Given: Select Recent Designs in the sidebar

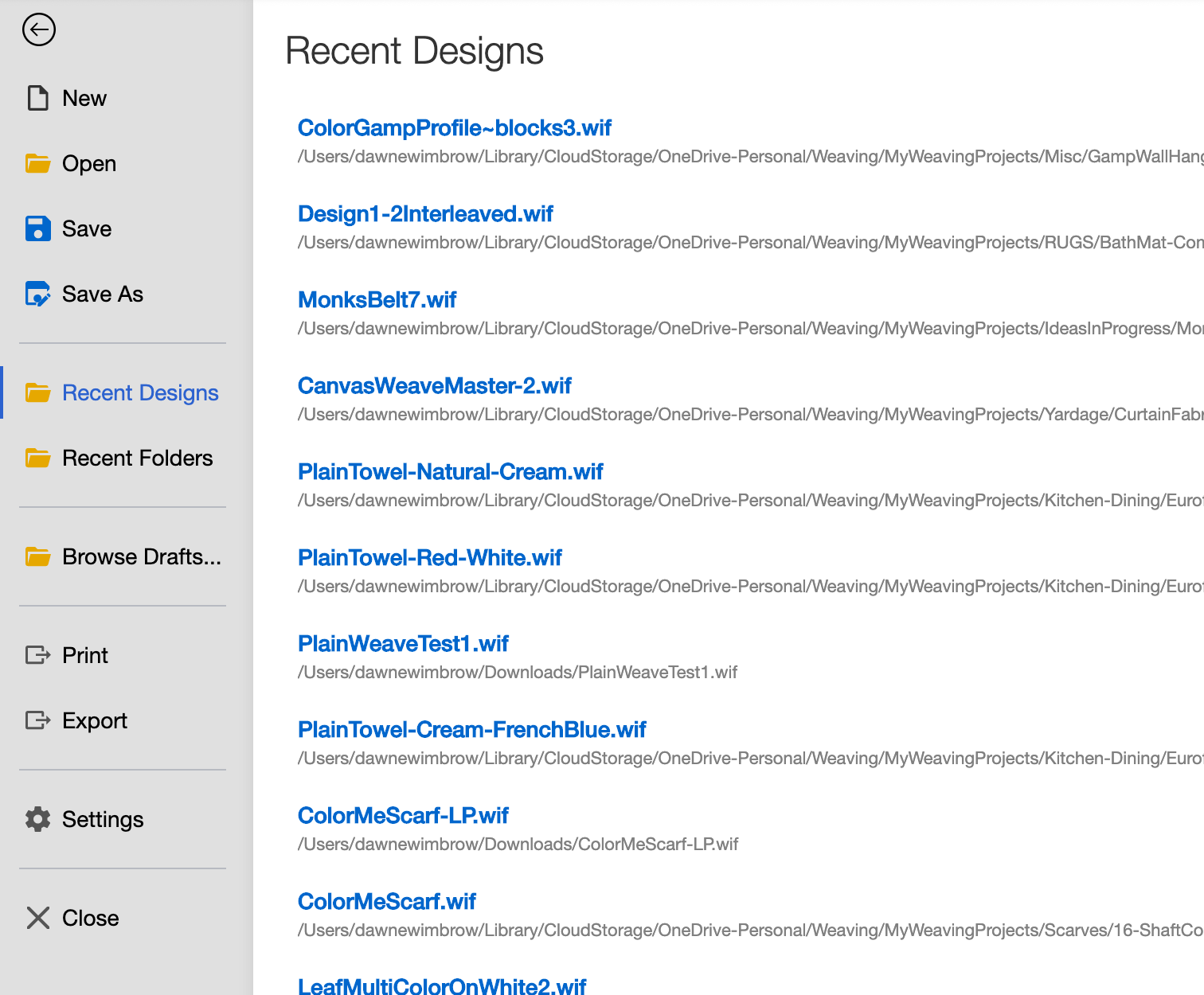Looking at the screenshot, I should coord(140,392).
